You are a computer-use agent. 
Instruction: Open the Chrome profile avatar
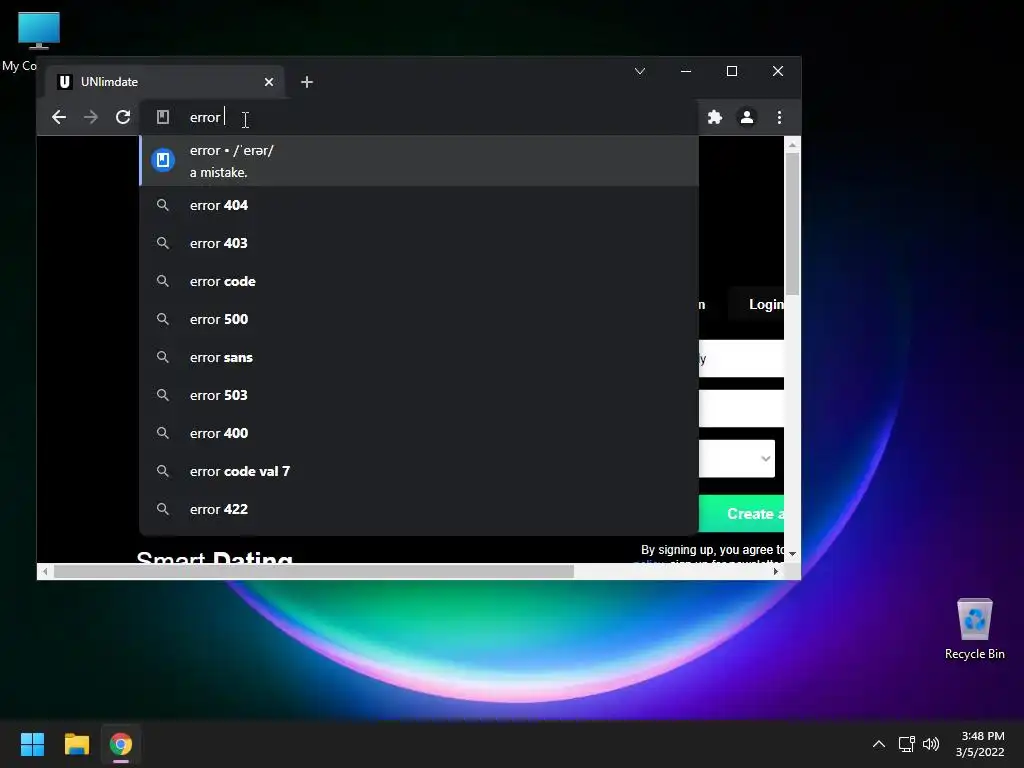746,118
